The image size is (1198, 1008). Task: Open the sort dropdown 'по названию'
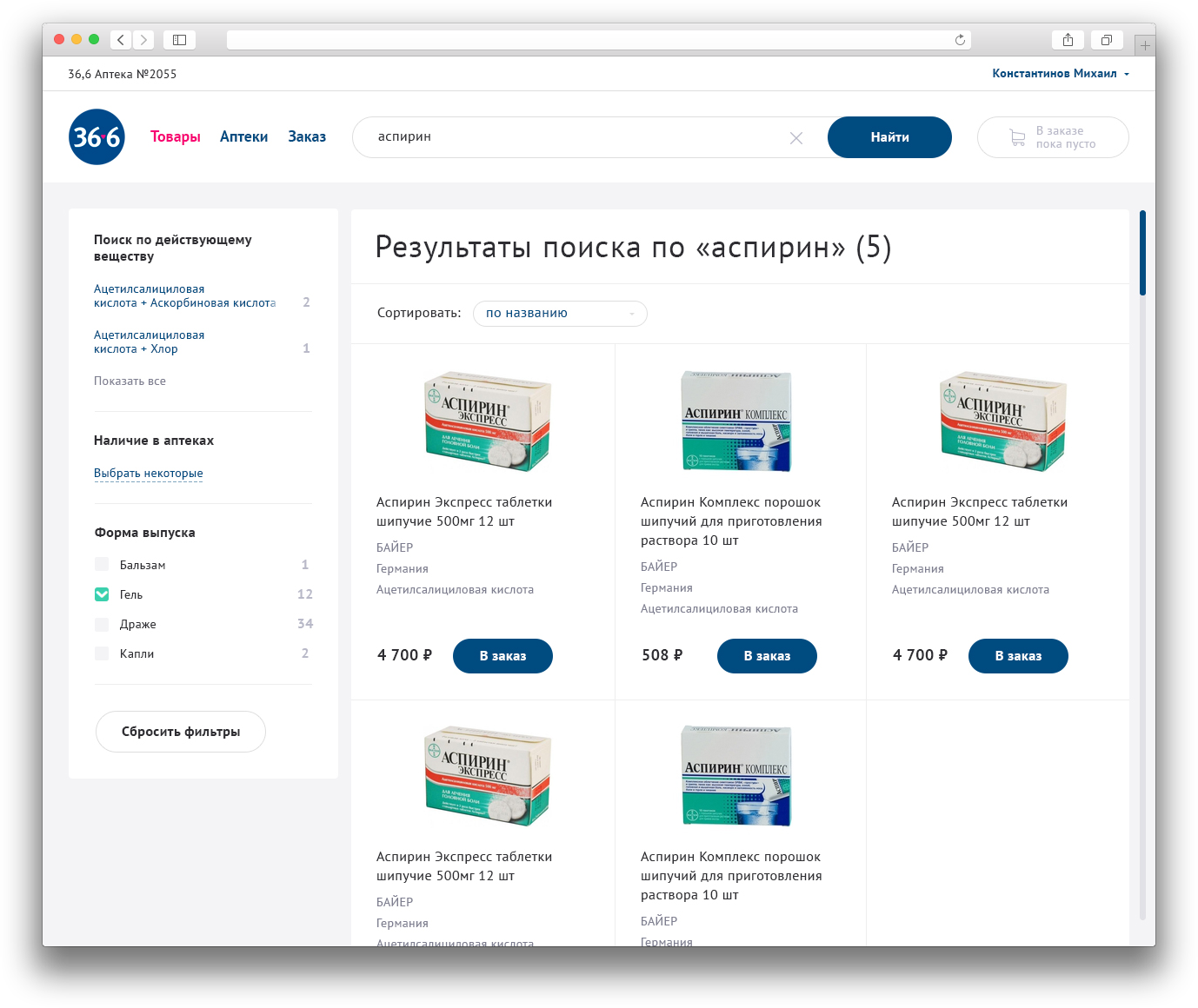(560, 314)
